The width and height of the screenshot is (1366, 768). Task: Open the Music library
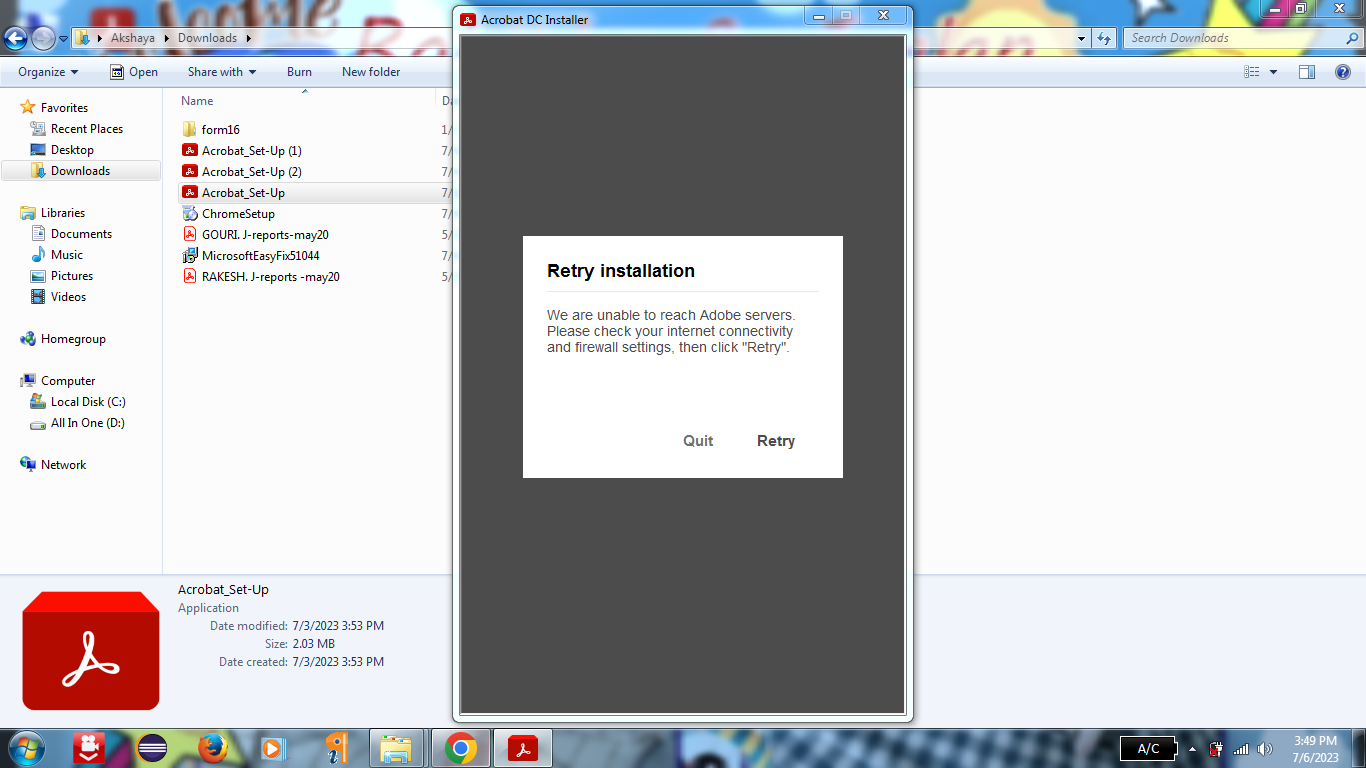[x=67, y=255]
